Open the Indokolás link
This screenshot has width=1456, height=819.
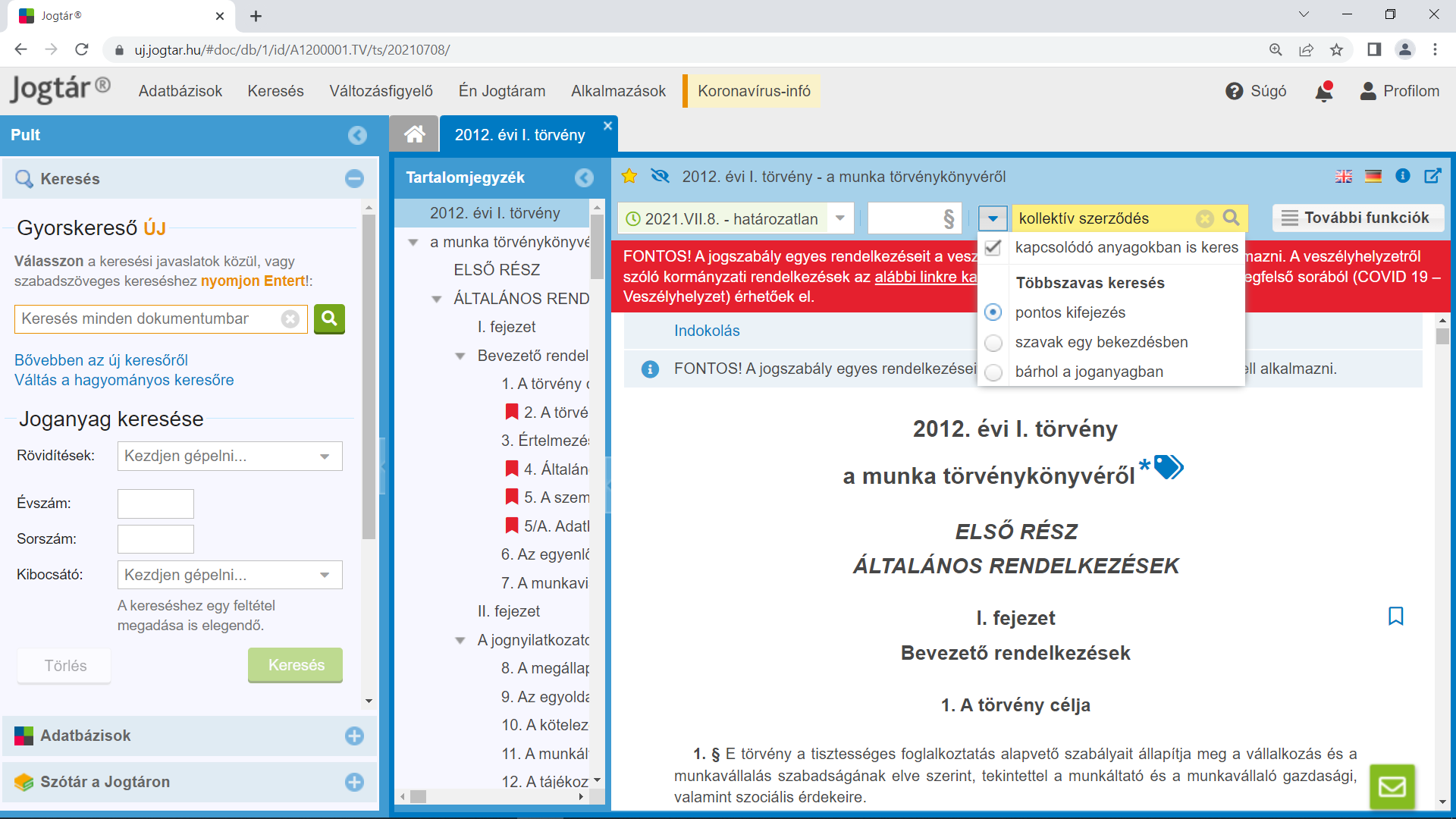(x=707, y=331)
